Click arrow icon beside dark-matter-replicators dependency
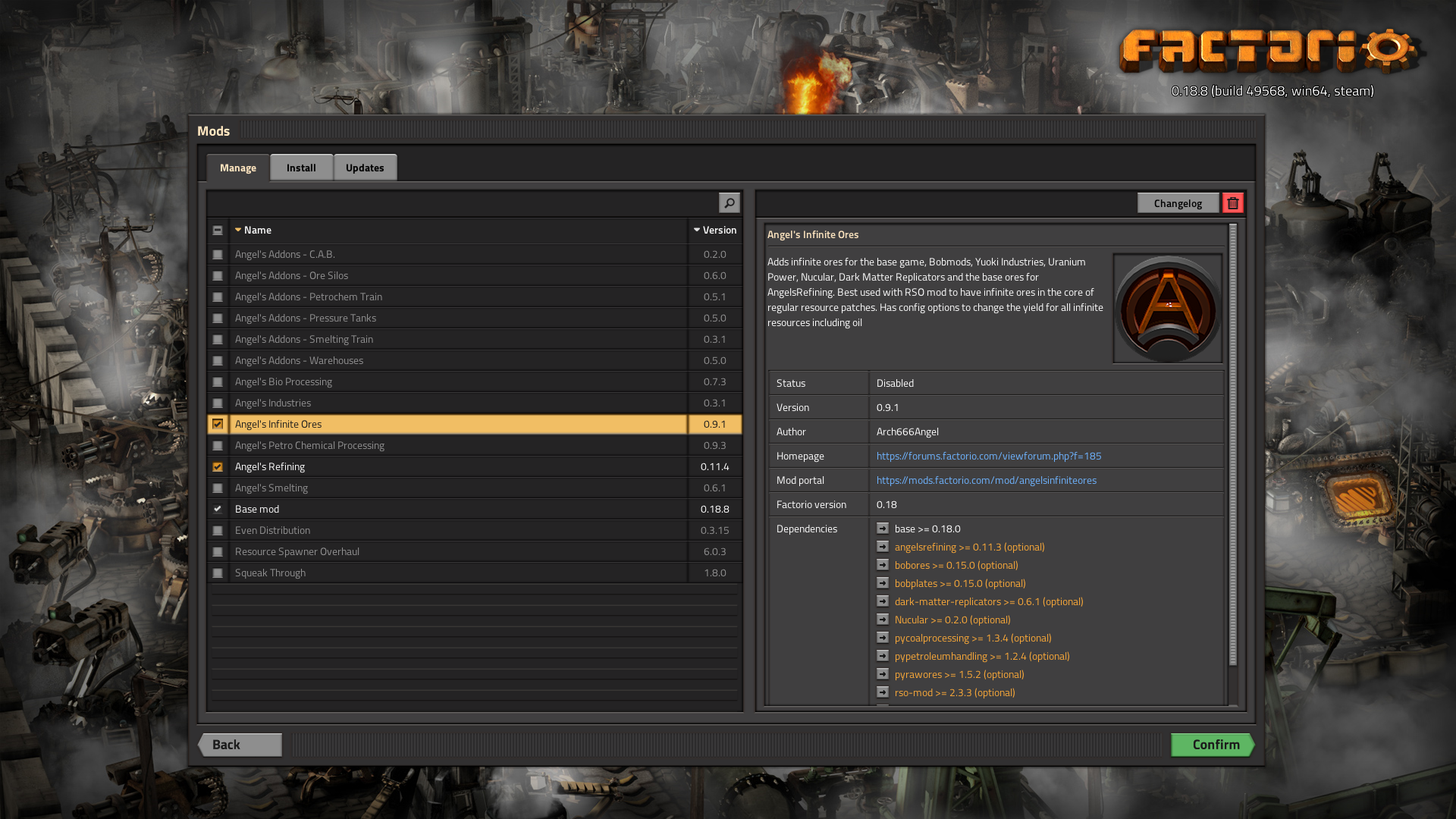The image size is (1456, 819). pyautogui.click(x=883, y=601)
